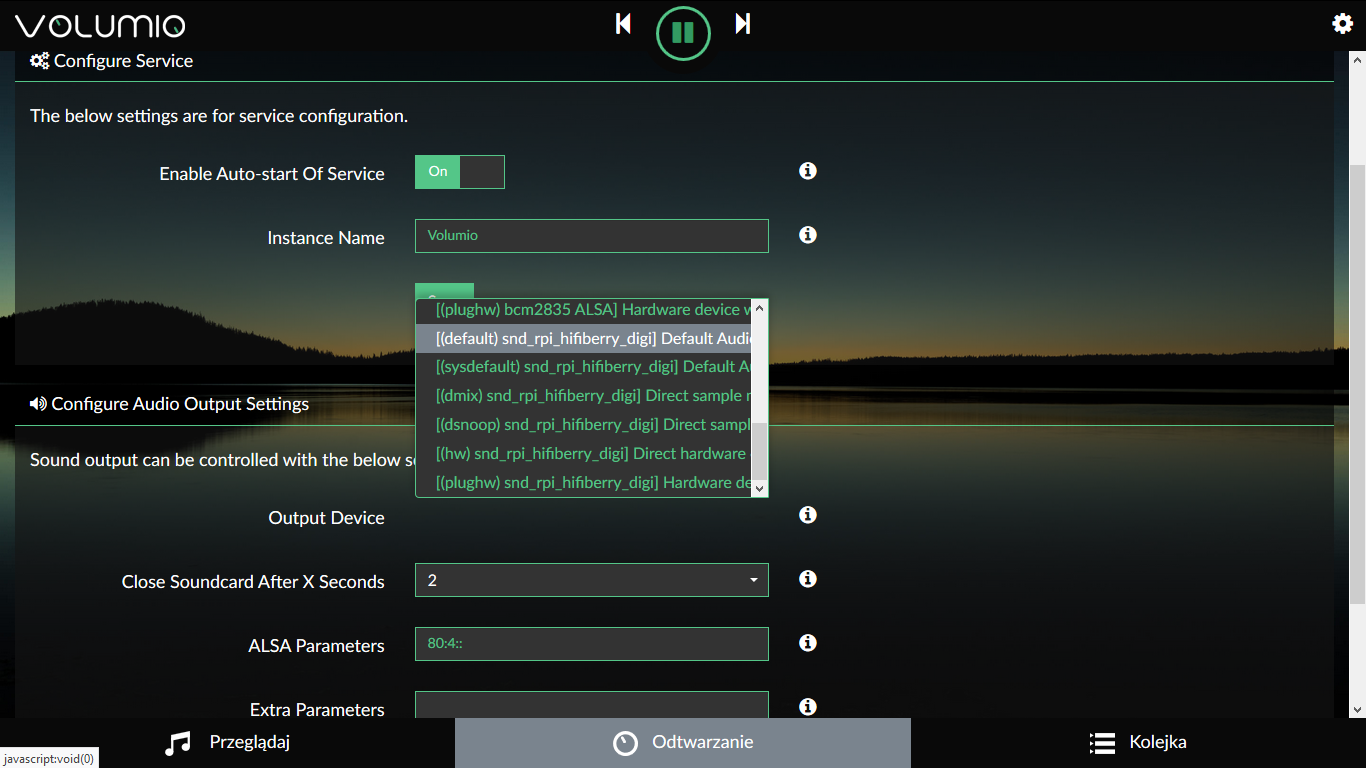Image resolution: width=1366 pixels, height=768 pixels.
Task: Open the Kolejka tab
Action: (1138, 743)
